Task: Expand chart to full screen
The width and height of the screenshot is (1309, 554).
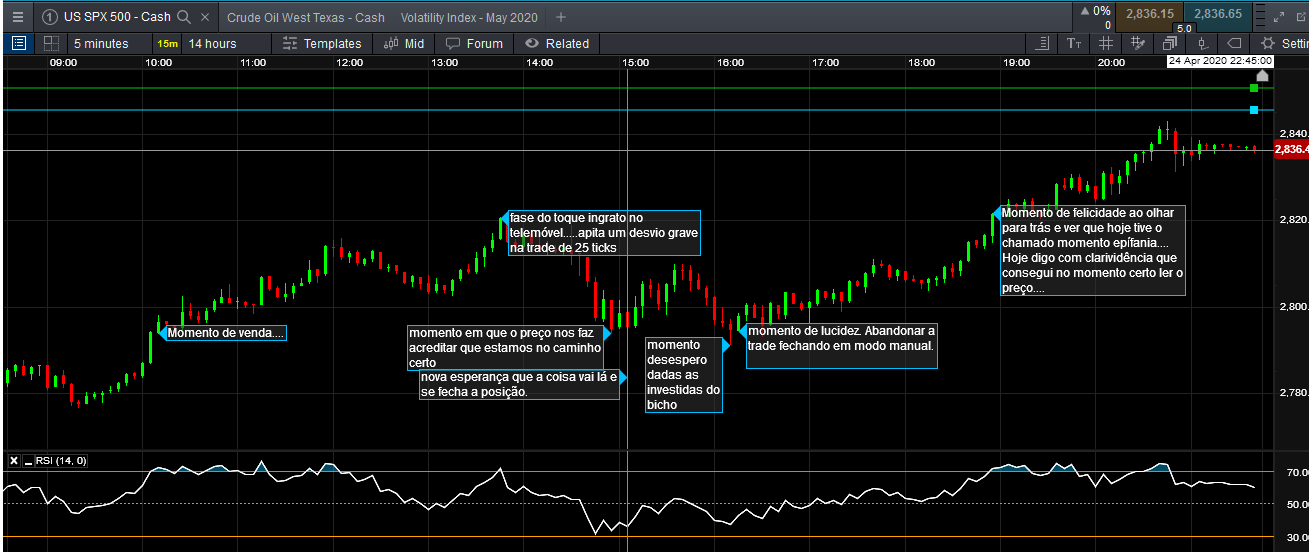Action: (1279, 16)
